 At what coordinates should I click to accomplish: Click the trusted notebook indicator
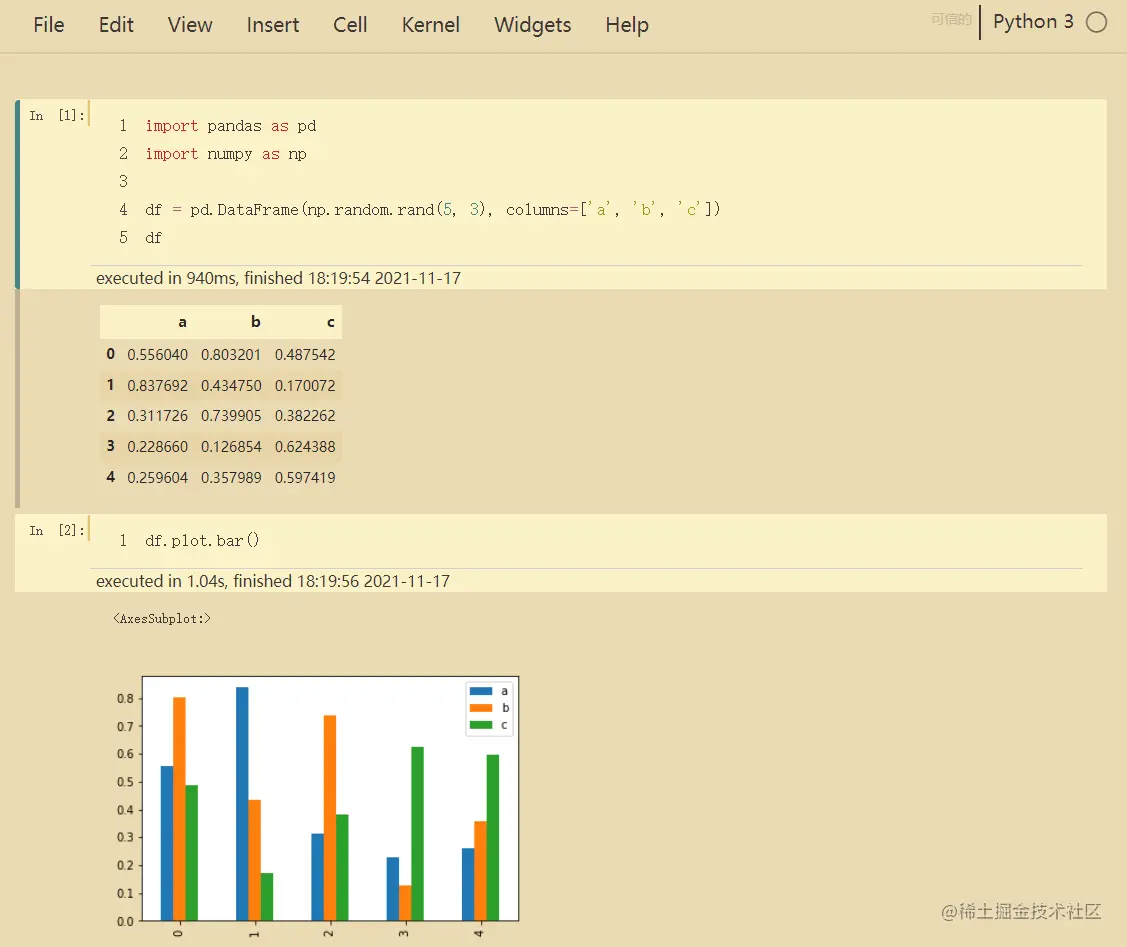click(951, 19)
